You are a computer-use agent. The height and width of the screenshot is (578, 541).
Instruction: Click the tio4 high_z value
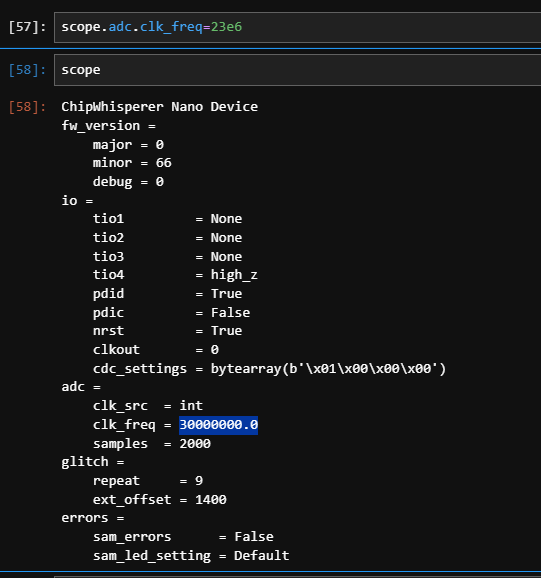point(234,275)
